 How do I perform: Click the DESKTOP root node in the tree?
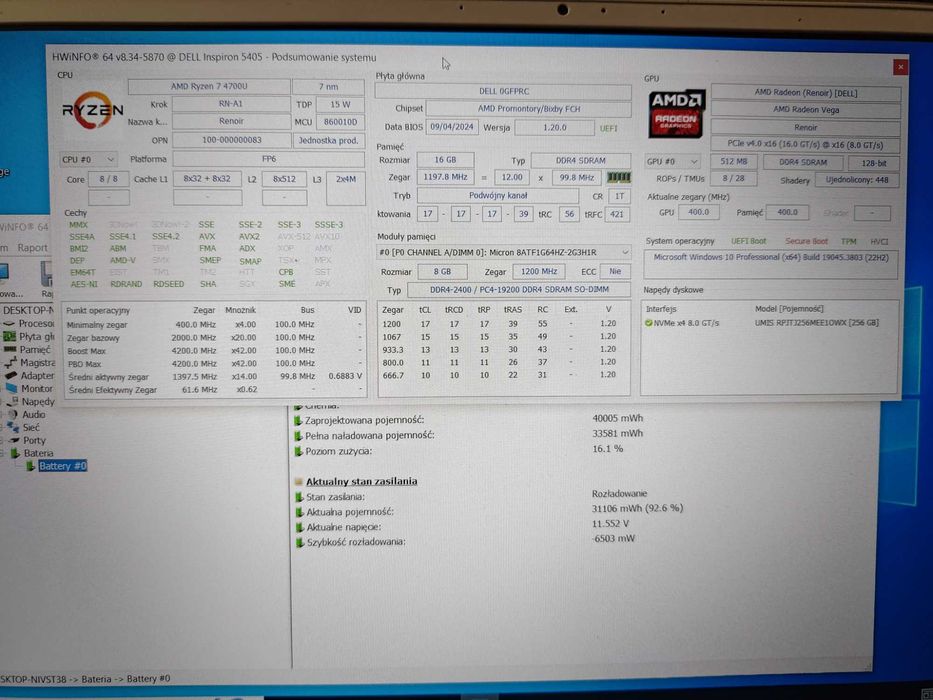[27, 310]
